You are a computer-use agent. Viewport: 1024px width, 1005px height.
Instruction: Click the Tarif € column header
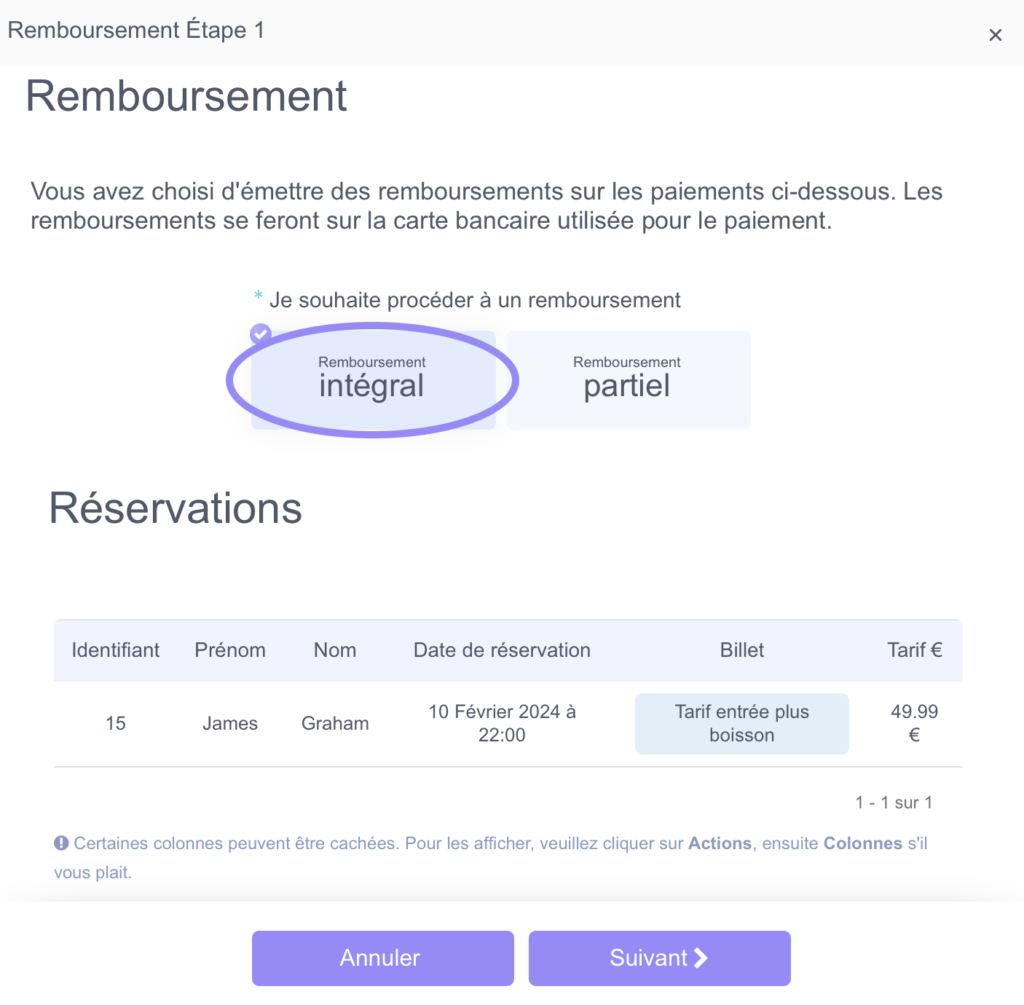(x=914, y=650)
